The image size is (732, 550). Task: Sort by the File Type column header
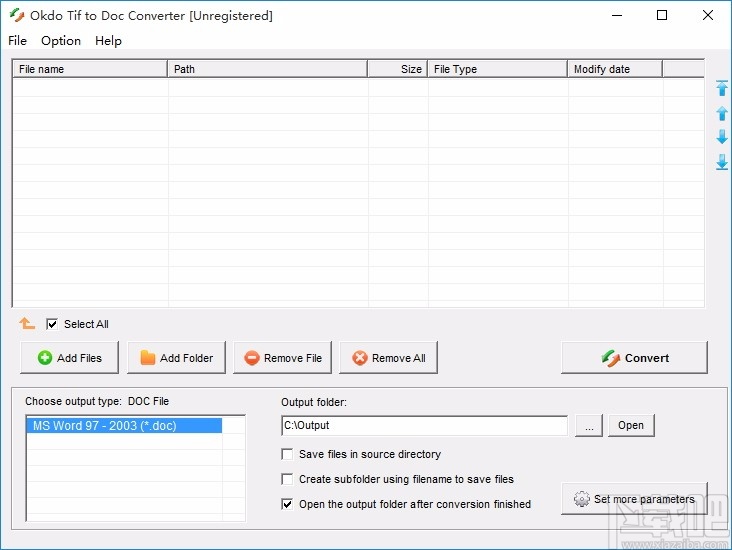[x=497, y=69]
